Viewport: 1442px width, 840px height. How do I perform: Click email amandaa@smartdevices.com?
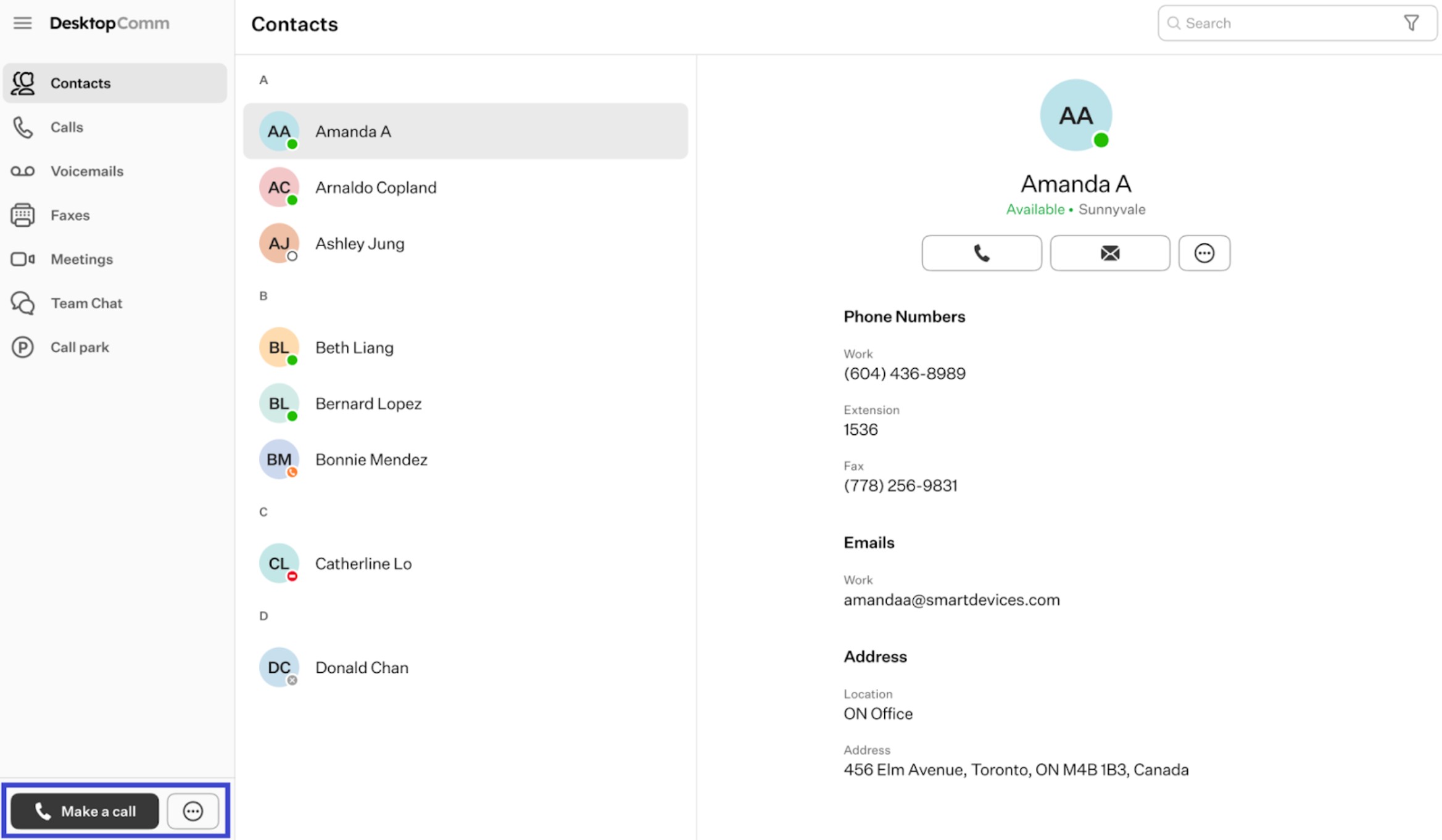(x=951, y=600)
